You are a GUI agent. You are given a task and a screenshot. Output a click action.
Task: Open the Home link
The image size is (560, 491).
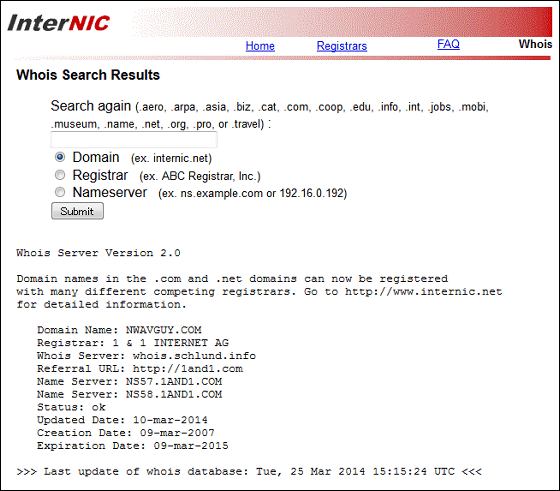(x=260, y=46)
